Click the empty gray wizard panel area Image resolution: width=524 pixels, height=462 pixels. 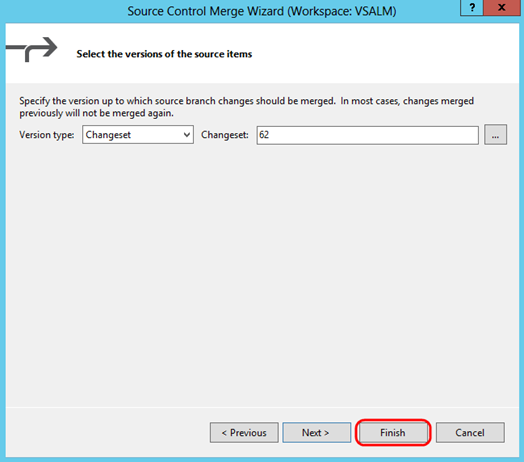(x=262, y=274)
